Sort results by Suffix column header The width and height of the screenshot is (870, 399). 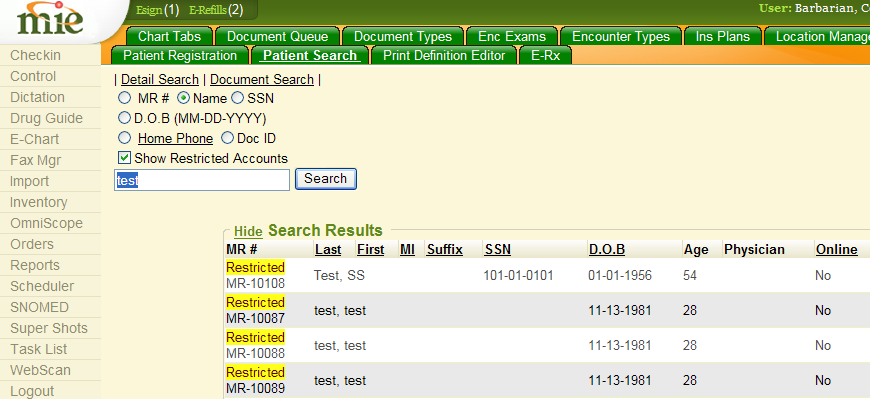(x=444, y=250)
